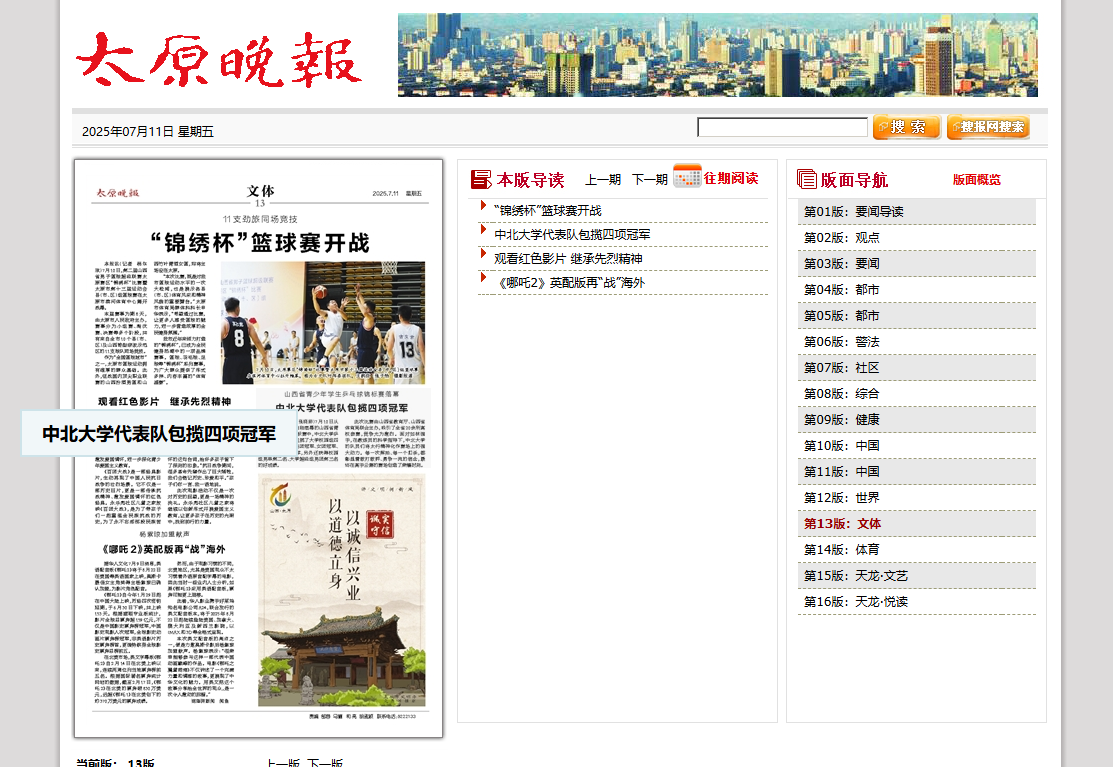The width and height of the screenshot is (1113, 767).
Task: Open article 观看红色影片 继承先烈精神
Action: point(568,259)
